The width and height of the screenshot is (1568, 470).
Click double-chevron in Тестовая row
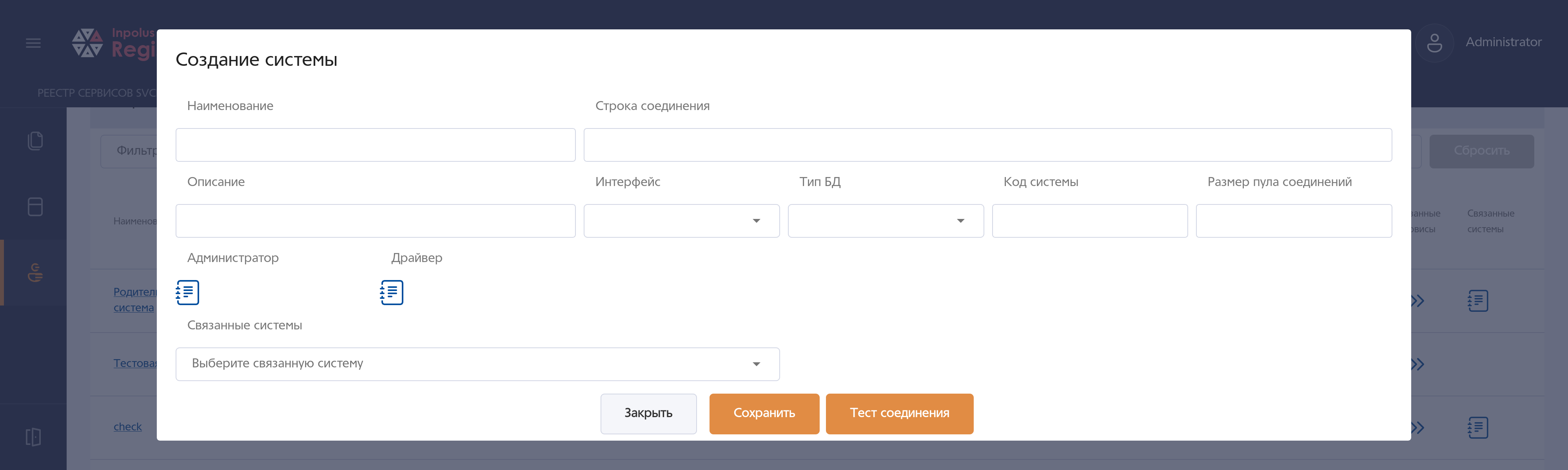pos(1417,364)
